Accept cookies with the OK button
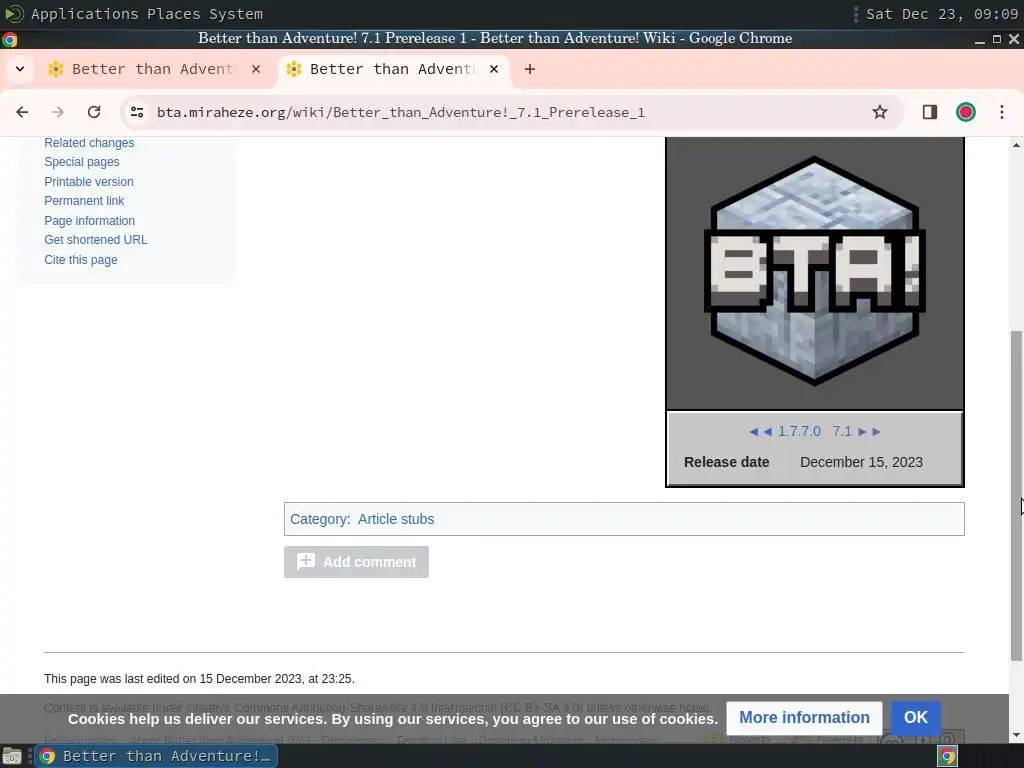 point(916,718)
